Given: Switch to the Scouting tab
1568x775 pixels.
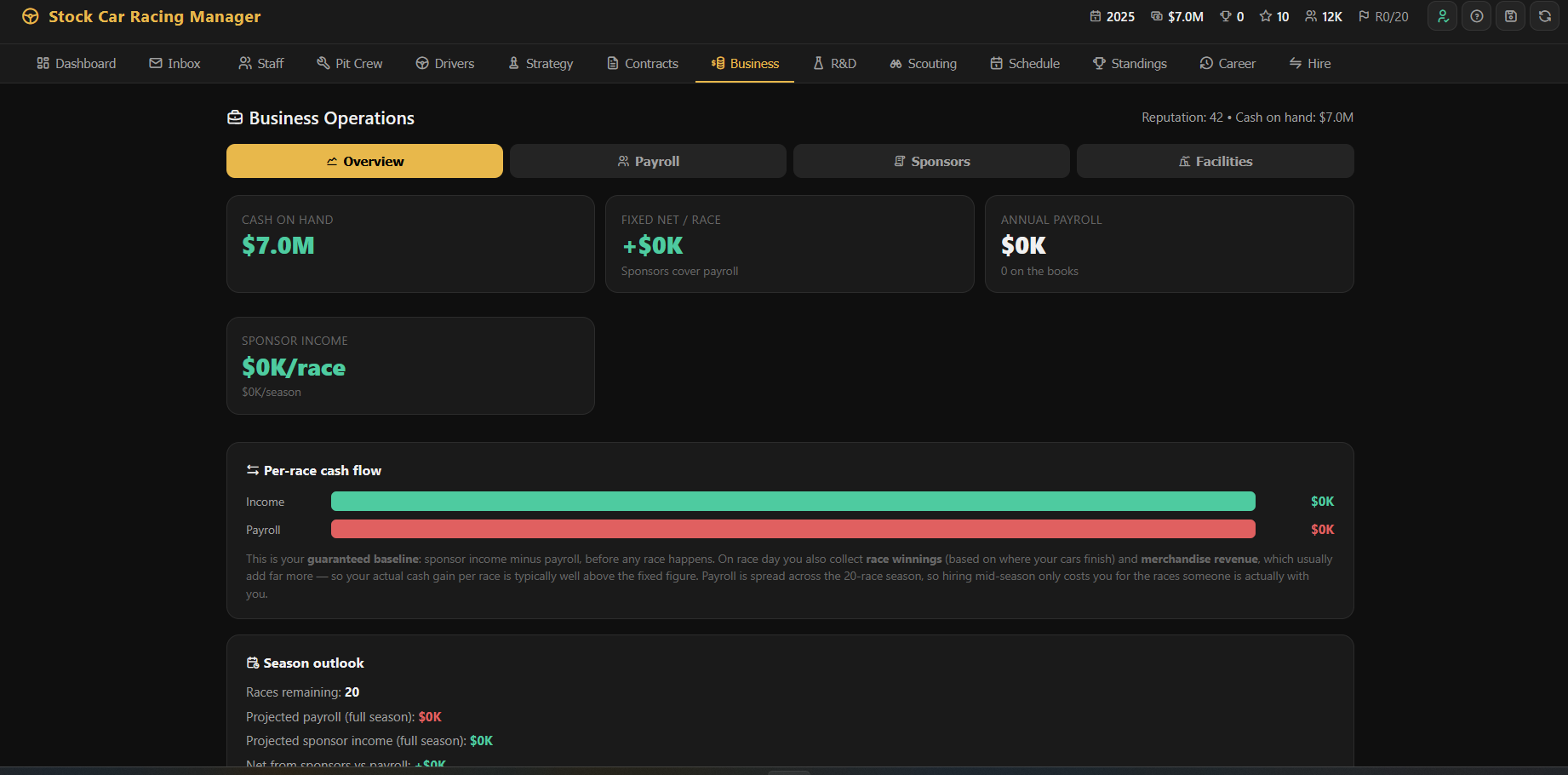Looking at the screenshot, I should pyautogui.click(x=924, y=64).
